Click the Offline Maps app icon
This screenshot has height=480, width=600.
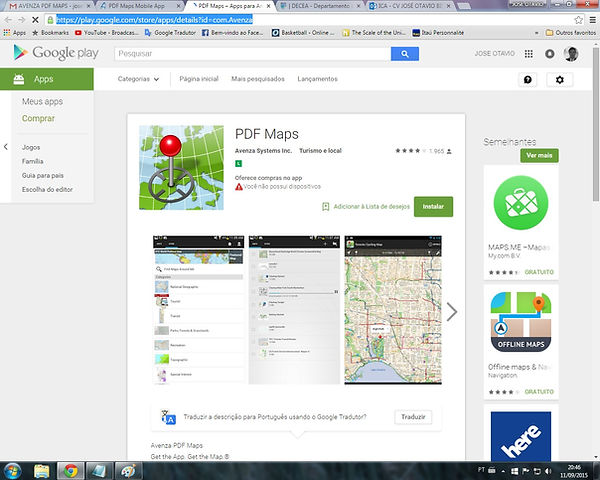click(x=521, y=322)
